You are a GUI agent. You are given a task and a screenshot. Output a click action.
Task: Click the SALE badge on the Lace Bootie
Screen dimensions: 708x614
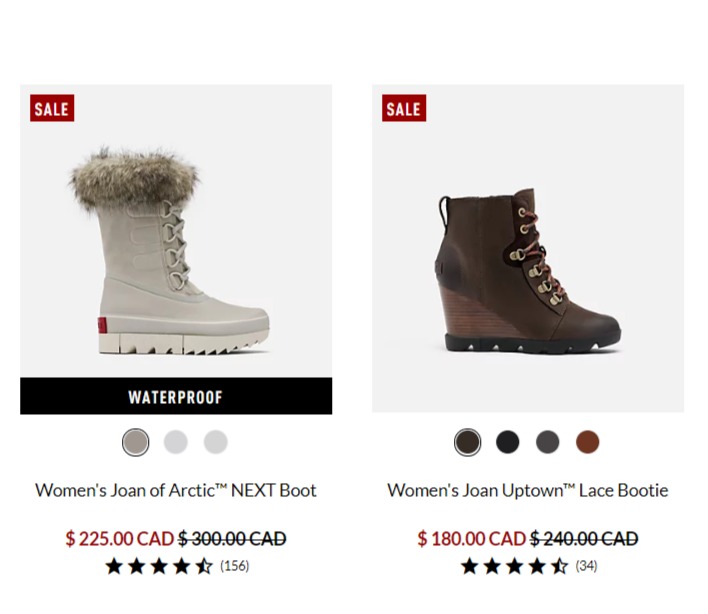pos(404,108)
